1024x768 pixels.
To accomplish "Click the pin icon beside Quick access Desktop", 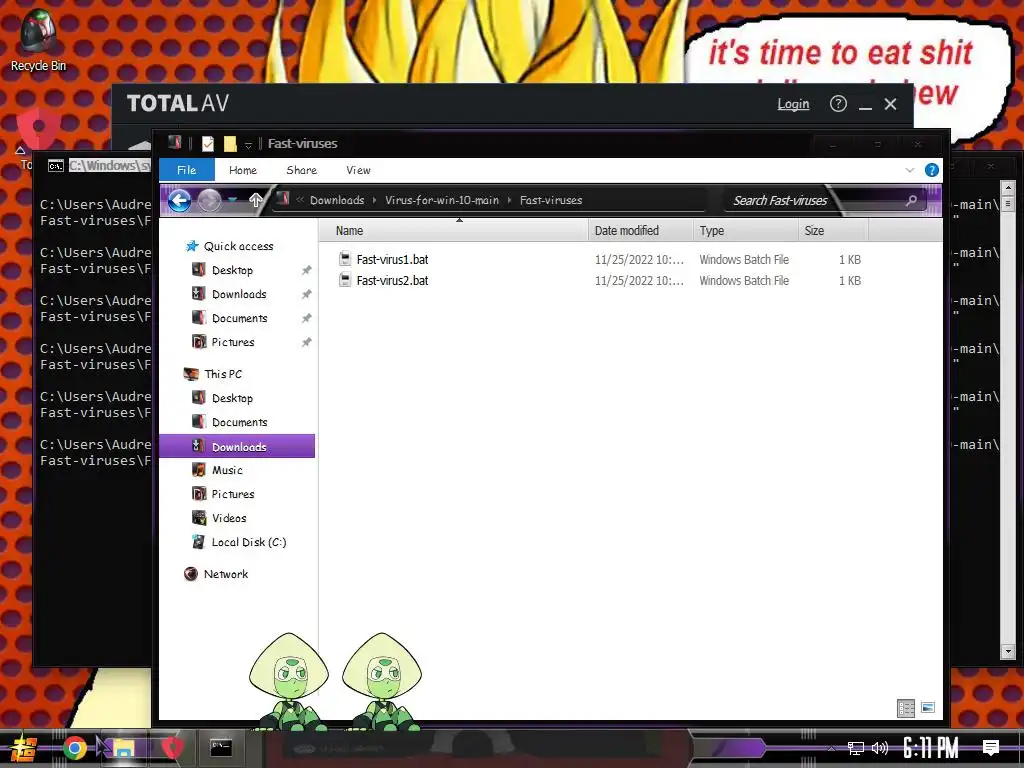I will [306, 270].
